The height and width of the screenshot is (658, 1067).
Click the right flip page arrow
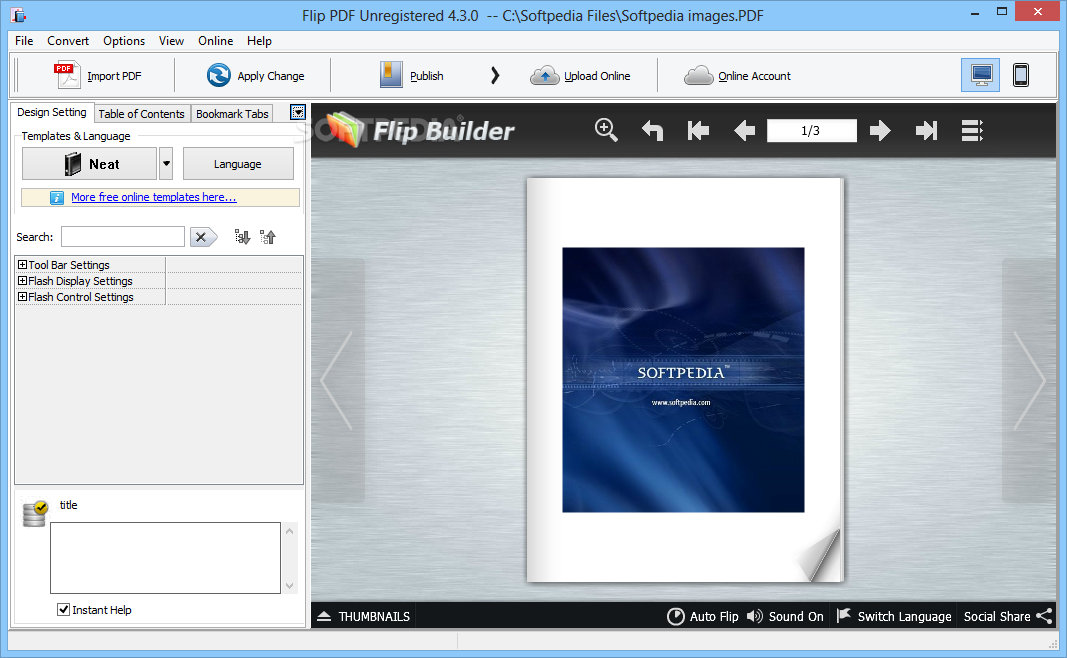point(1030,380)
